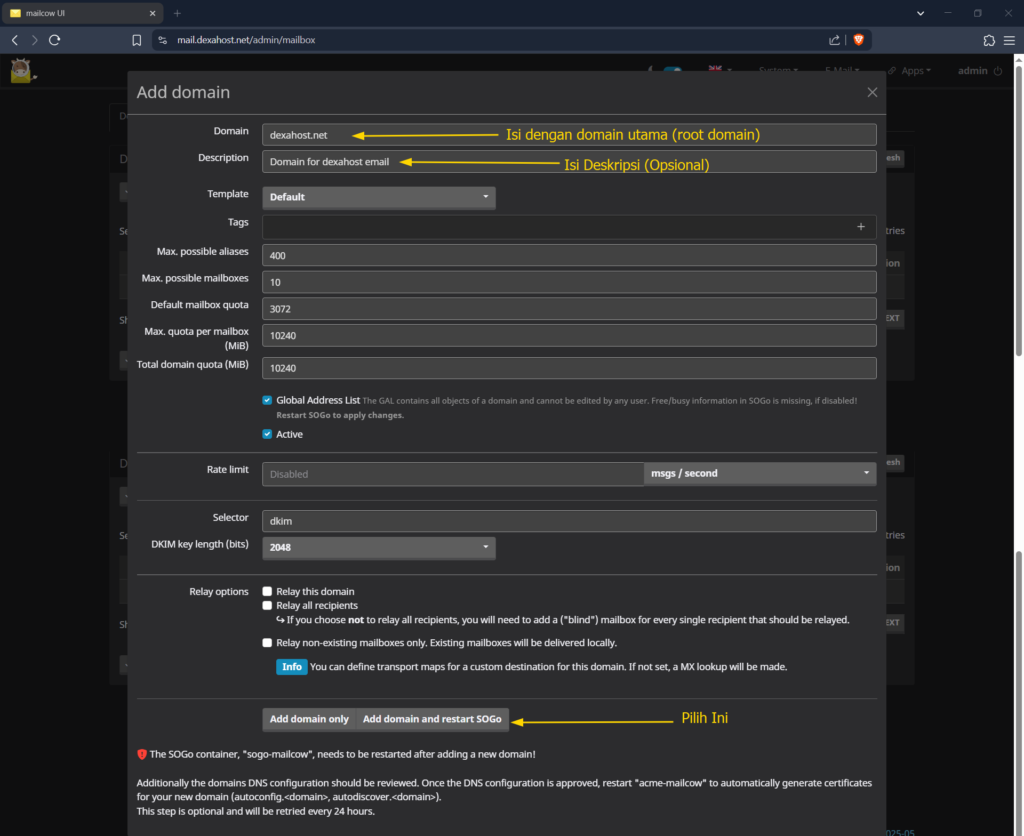Close the Add domain dialog

(872, 92)
